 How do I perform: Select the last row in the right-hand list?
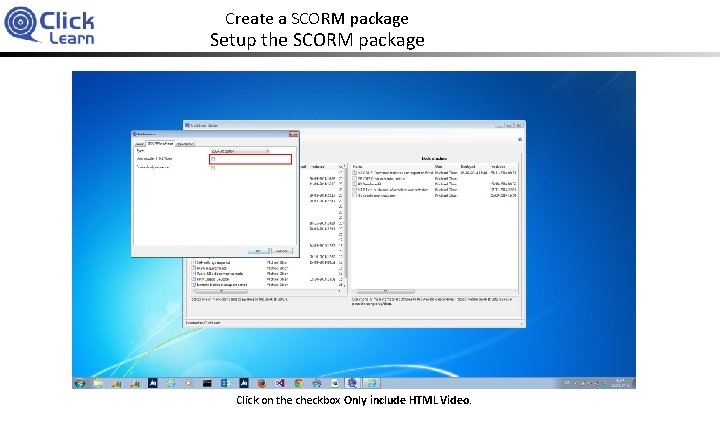[434, 195]
